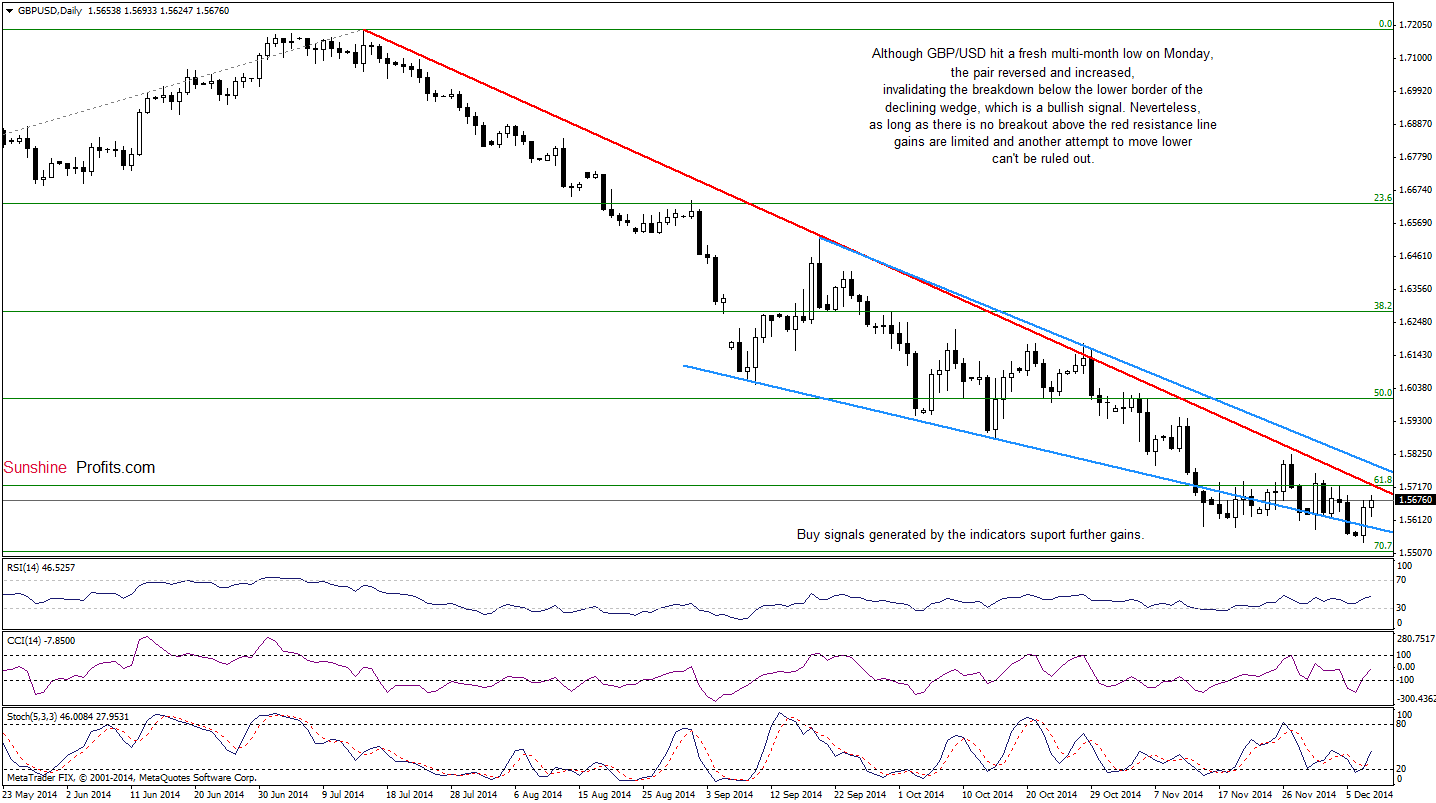Select the Fibonacci 0.0 level label
1436x803 pixels.
tap(1385, 23)
